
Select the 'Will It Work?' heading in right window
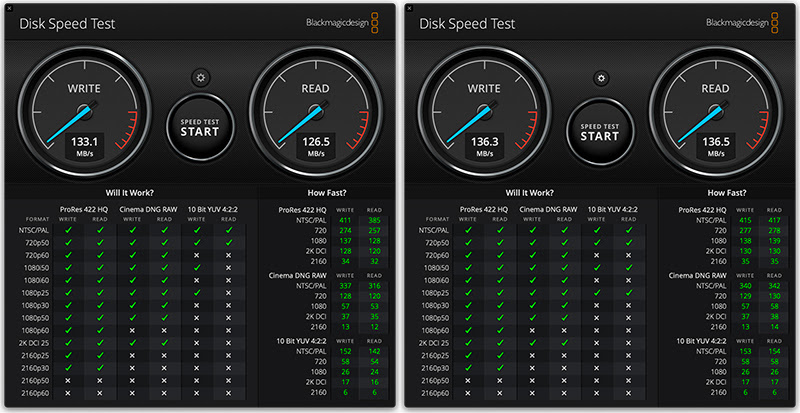pyautogui.click(x=530, y=193)
